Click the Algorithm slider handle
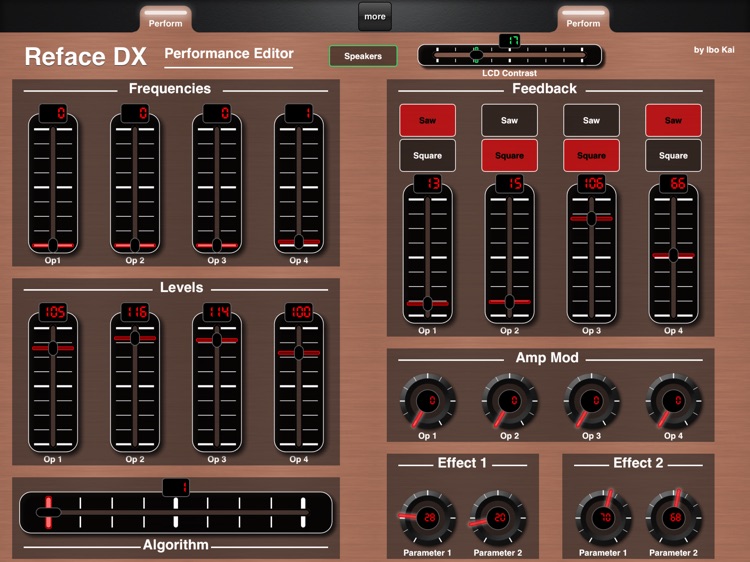Viewport: 750px width, 562px height. tap(48, 512)
